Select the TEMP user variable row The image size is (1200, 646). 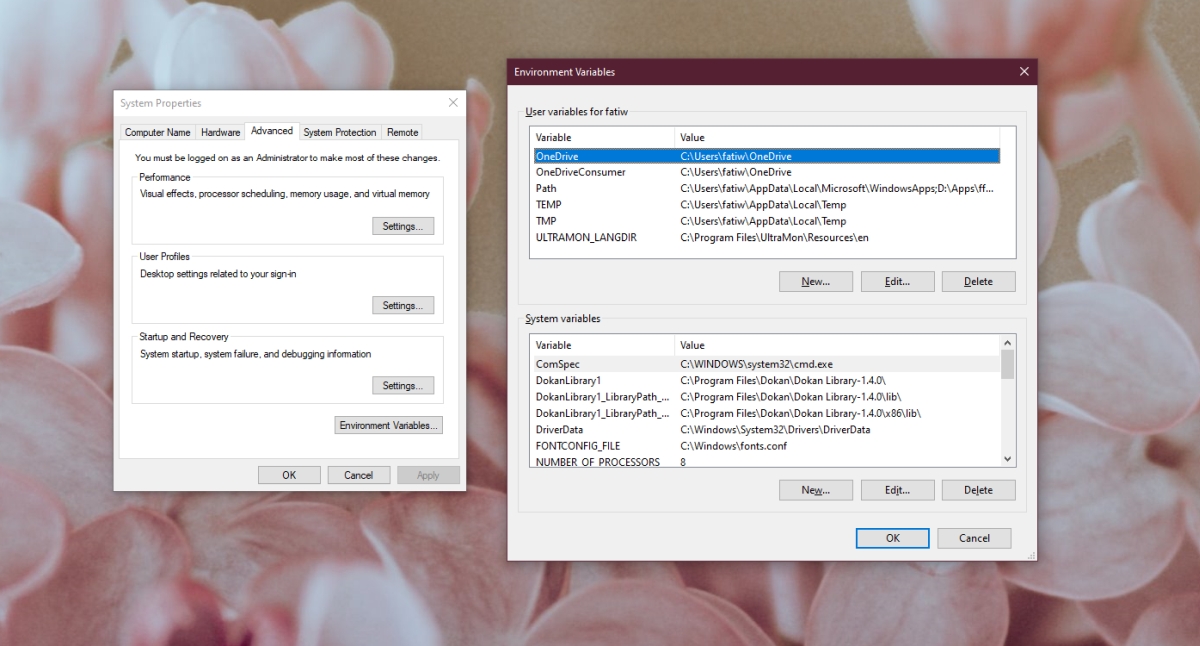[766, 204]
